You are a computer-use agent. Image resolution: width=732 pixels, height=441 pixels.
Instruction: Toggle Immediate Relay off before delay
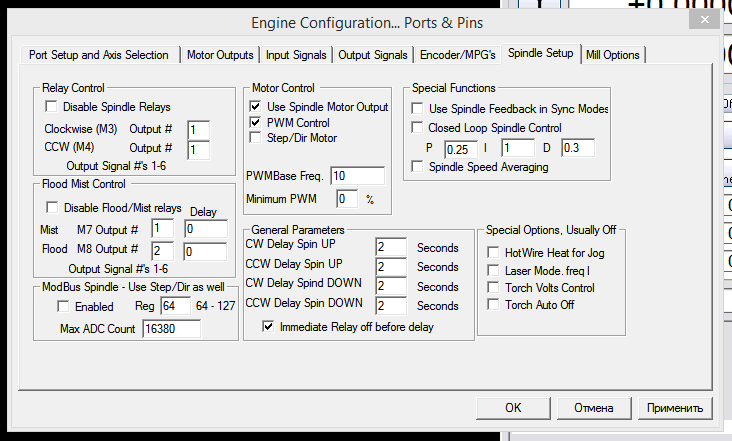click(x=268, y=326)
